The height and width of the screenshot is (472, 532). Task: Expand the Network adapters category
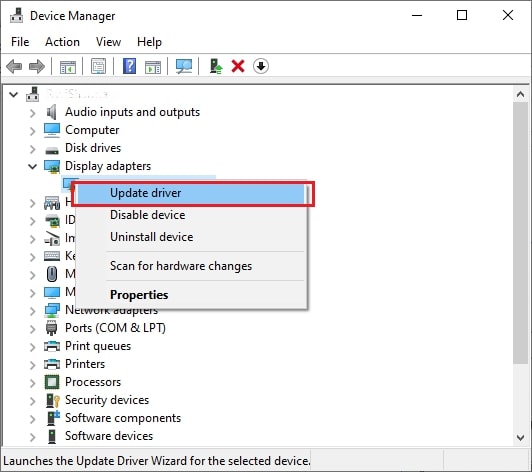[x=32, y=310]
